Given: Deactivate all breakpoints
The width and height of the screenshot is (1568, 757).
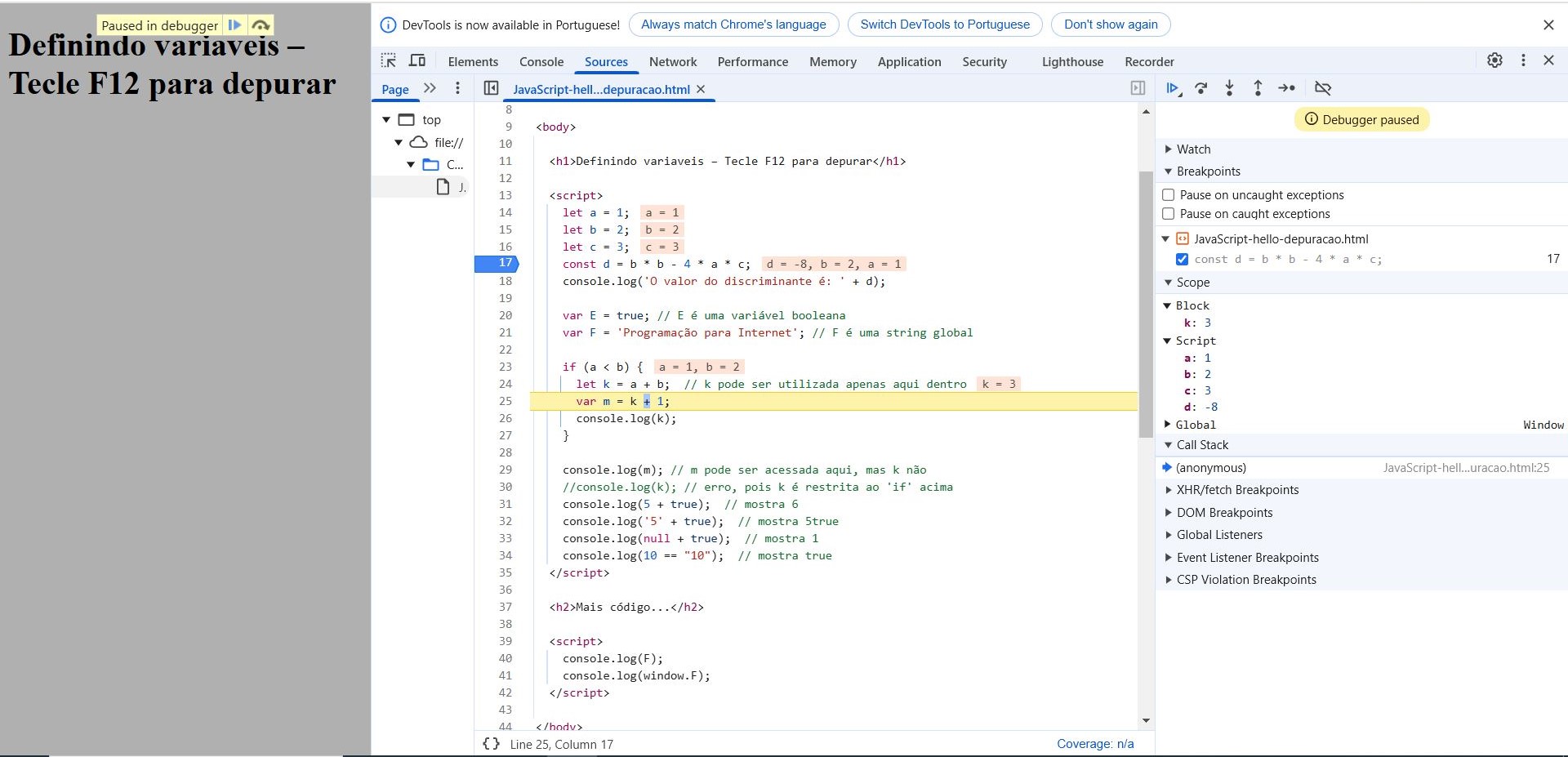Looking at the screenshot, I should (1323, 88).
